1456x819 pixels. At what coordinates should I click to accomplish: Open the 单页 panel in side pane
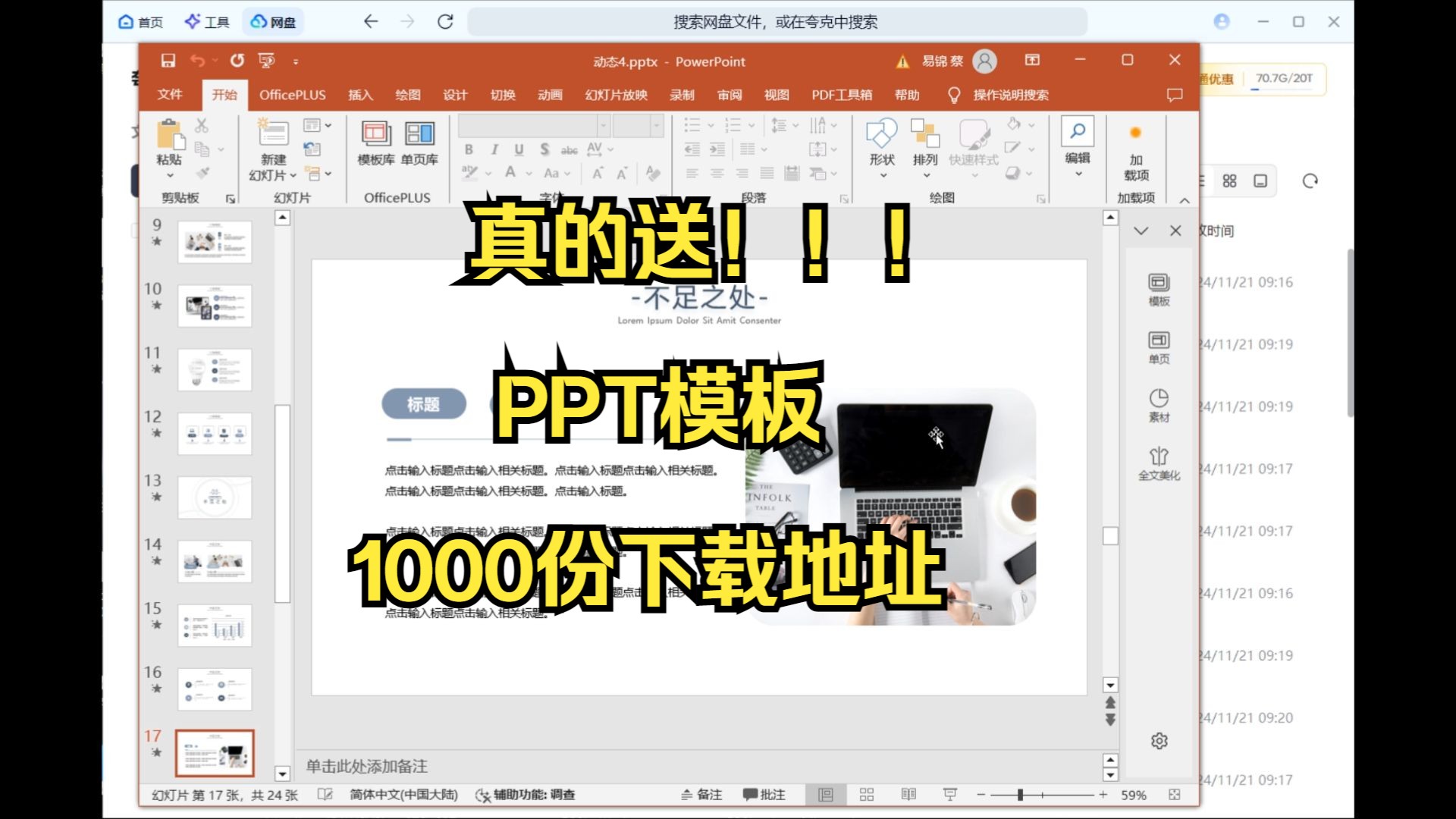pos(1159,347)
